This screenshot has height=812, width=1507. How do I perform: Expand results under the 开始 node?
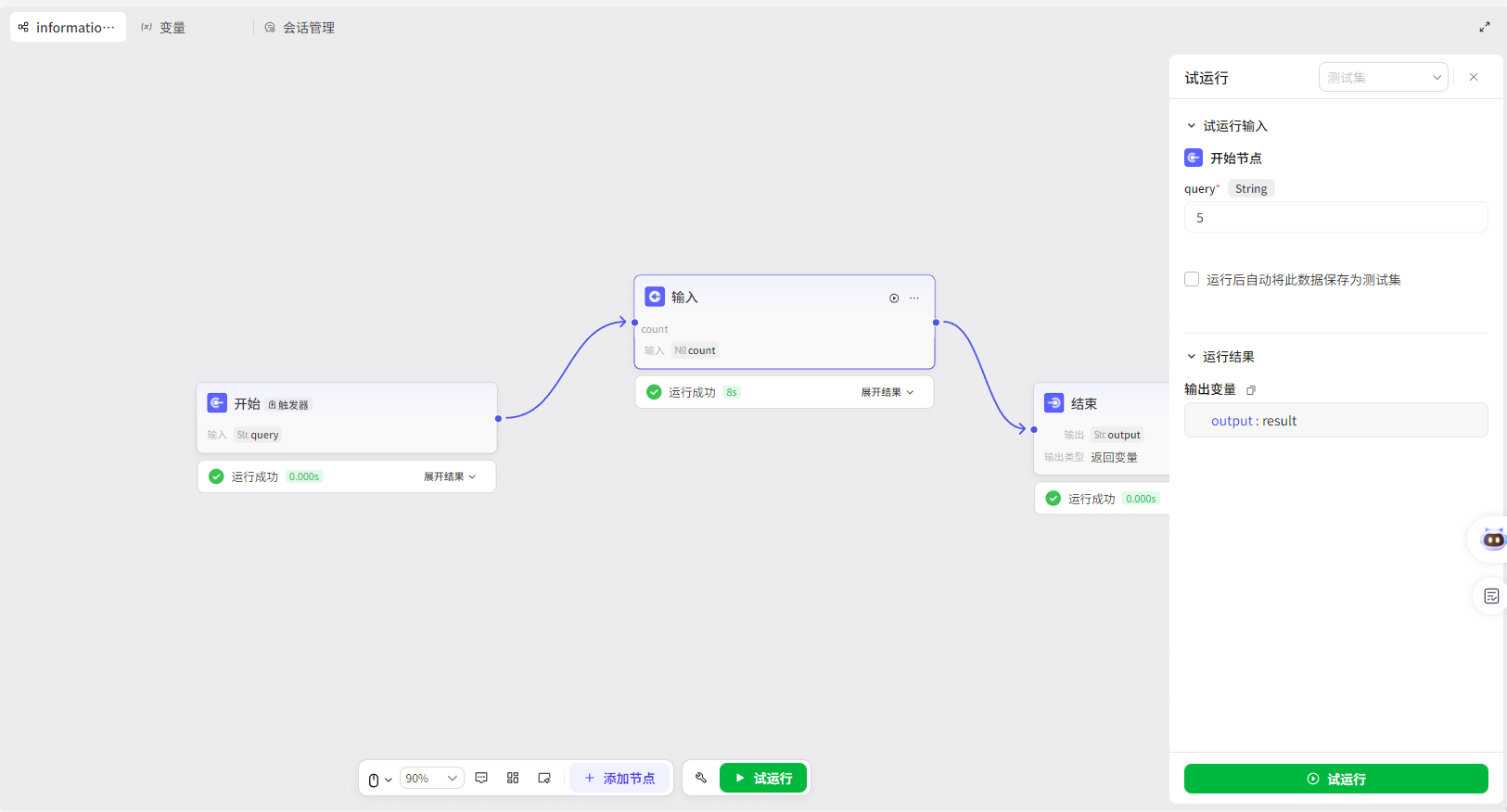(449, 476)
